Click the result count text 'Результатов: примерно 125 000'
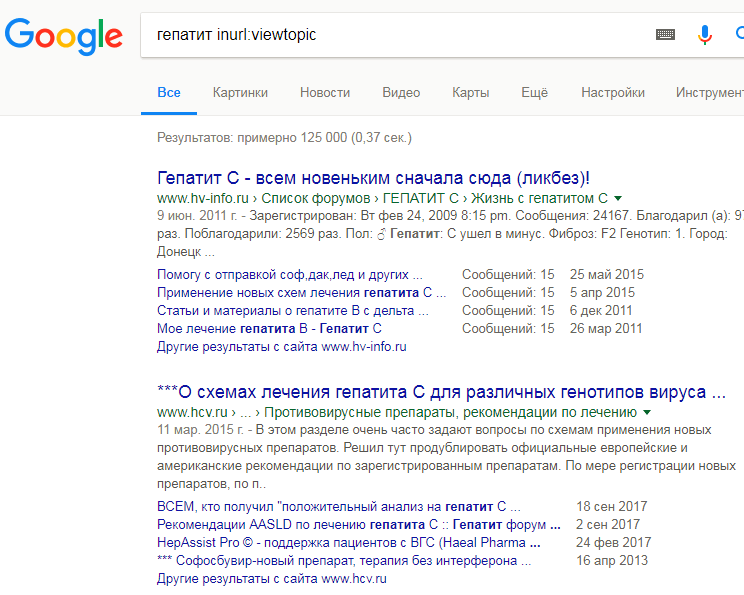Image resolution: width=744 pixels, height=595 pixels. [284, 138]
